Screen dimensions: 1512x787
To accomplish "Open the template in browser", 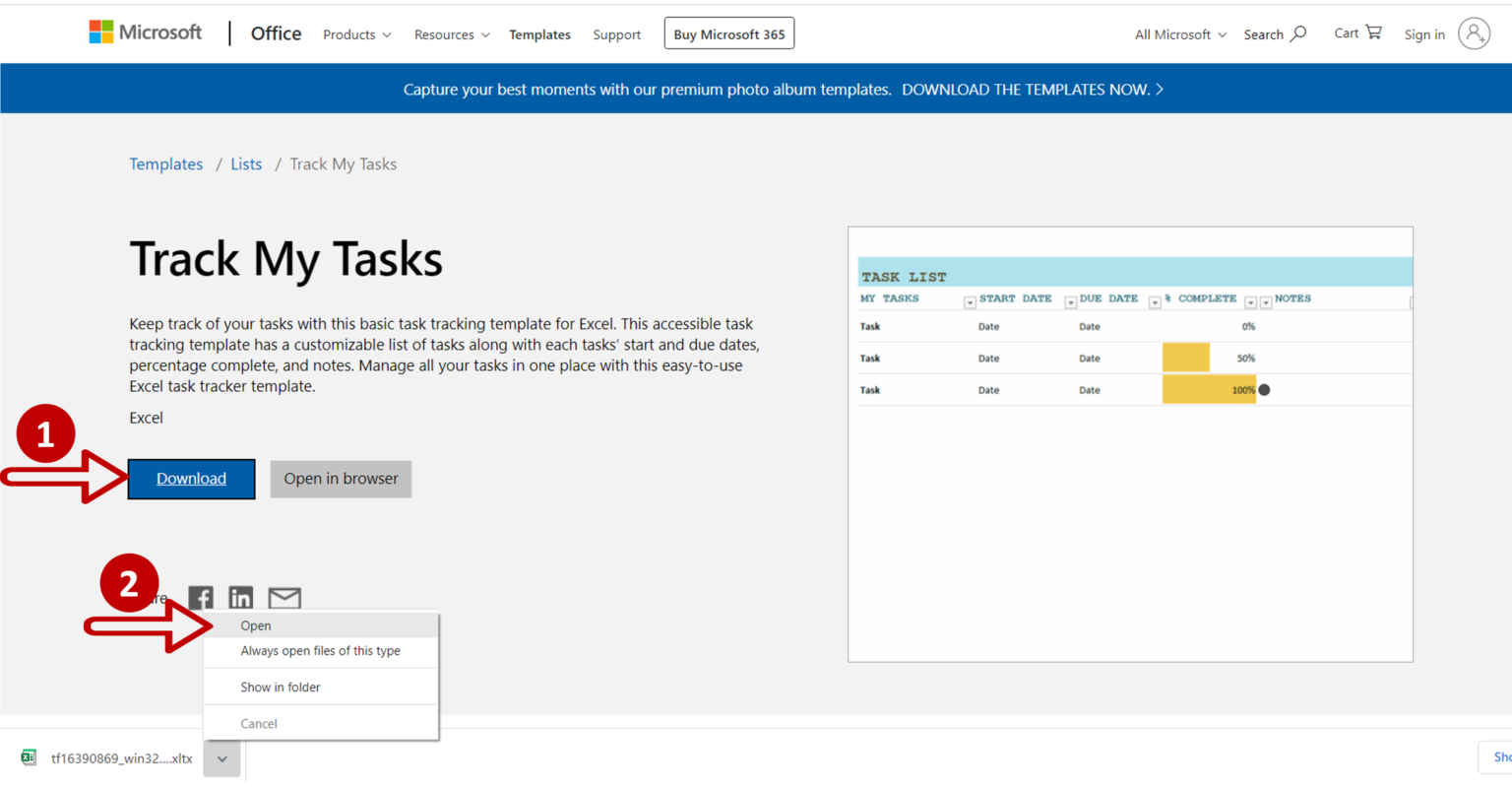I will 341,479.
